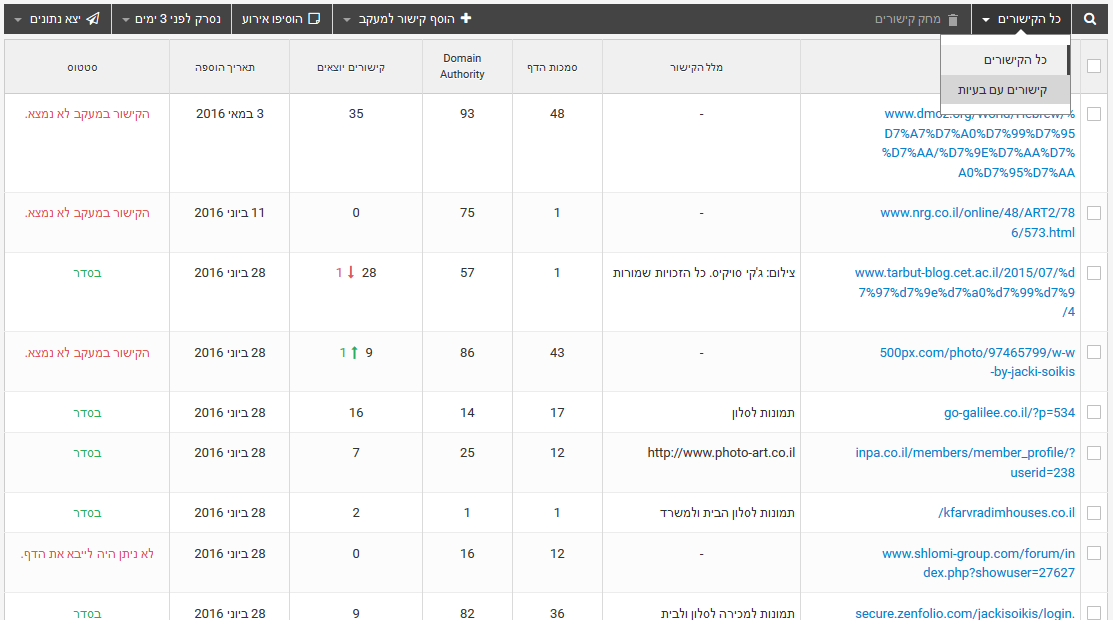The height and width of the screenshot is (620, 1113).
Task: Click the note icon on הוסיפו אירוע
Action: 314,18
